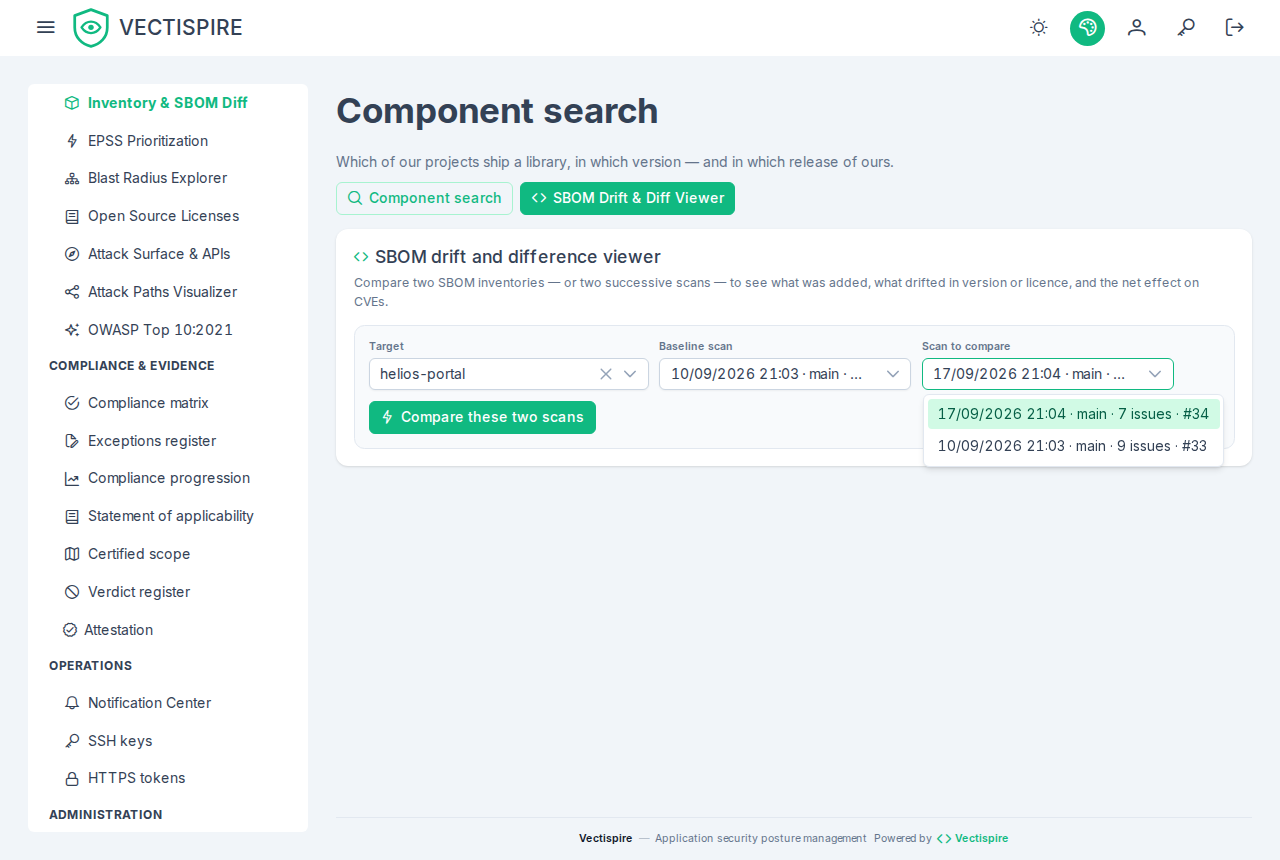1280x860 pixels.
Task: Click Certified scope map icon
Action: [72, 554]
